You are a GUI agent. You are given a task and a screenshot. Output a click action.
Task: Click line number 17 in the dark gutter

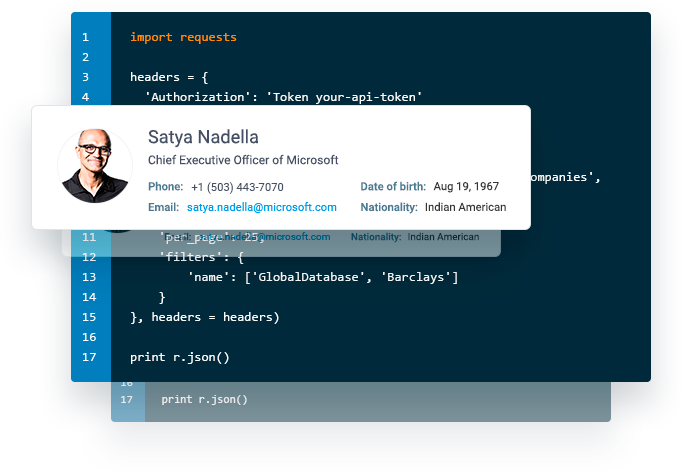coord(89,357)
